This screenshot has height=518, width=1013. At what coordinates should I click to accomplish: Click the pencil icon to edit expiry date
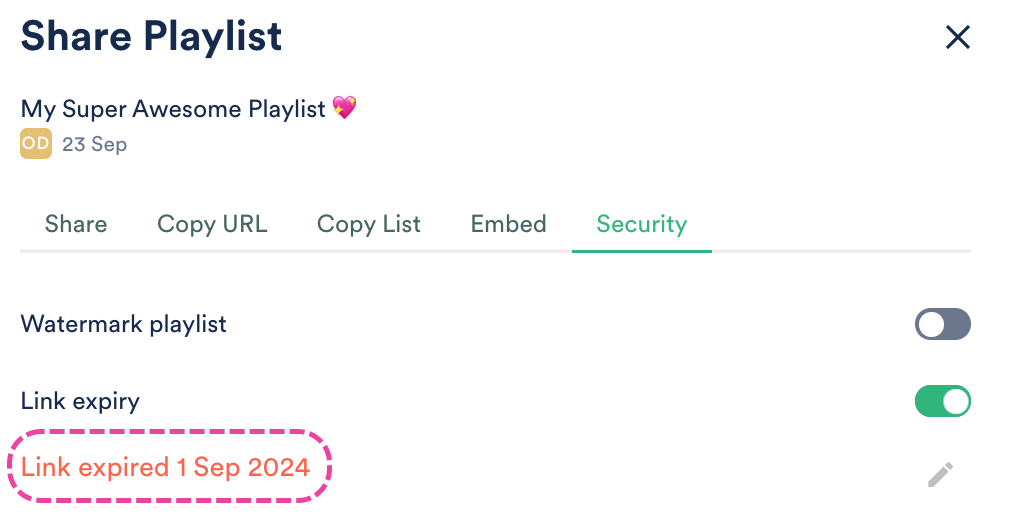(940, 474)
